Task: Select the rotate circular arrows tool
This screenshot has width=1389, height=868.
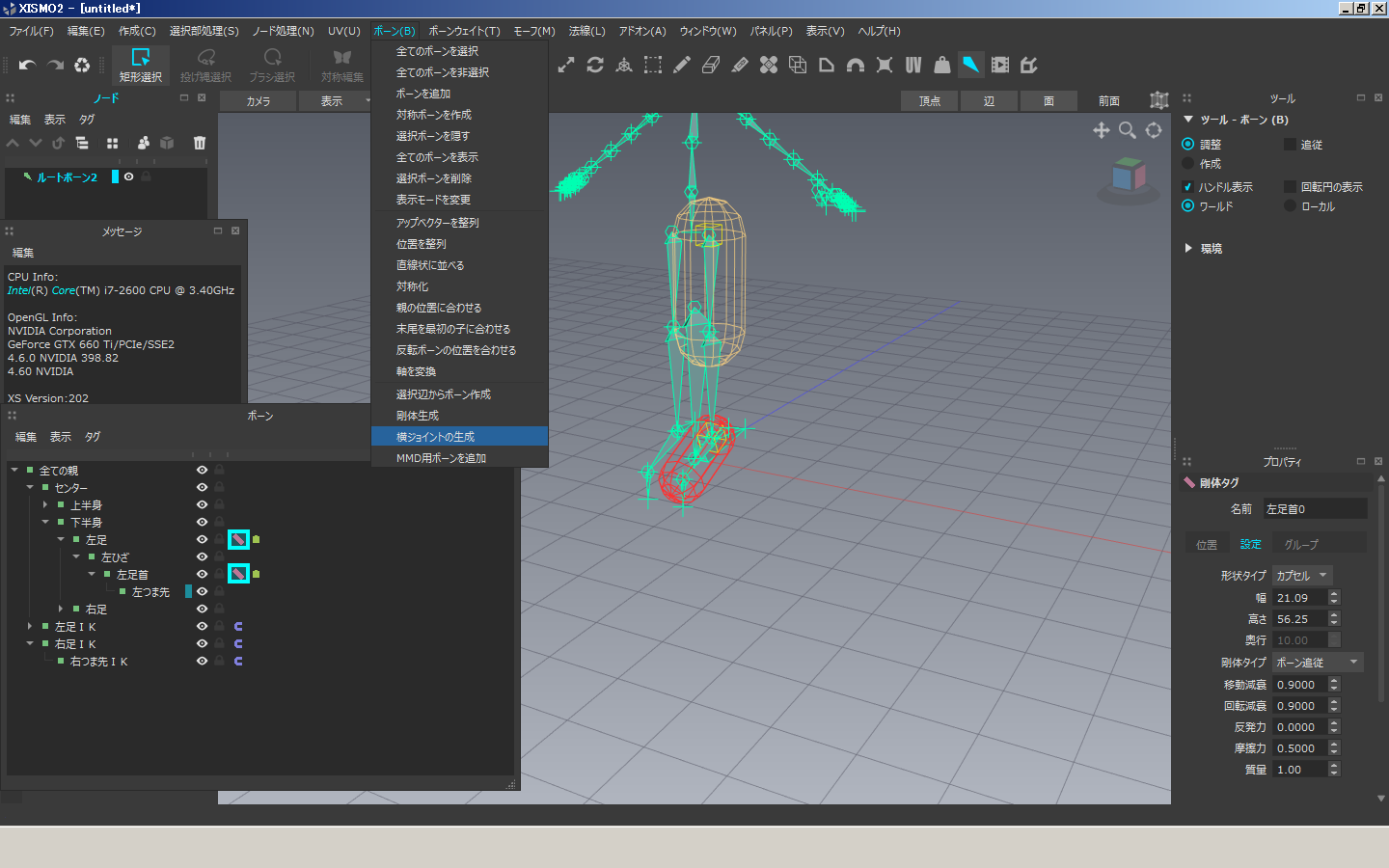Action: click(595, 65)
